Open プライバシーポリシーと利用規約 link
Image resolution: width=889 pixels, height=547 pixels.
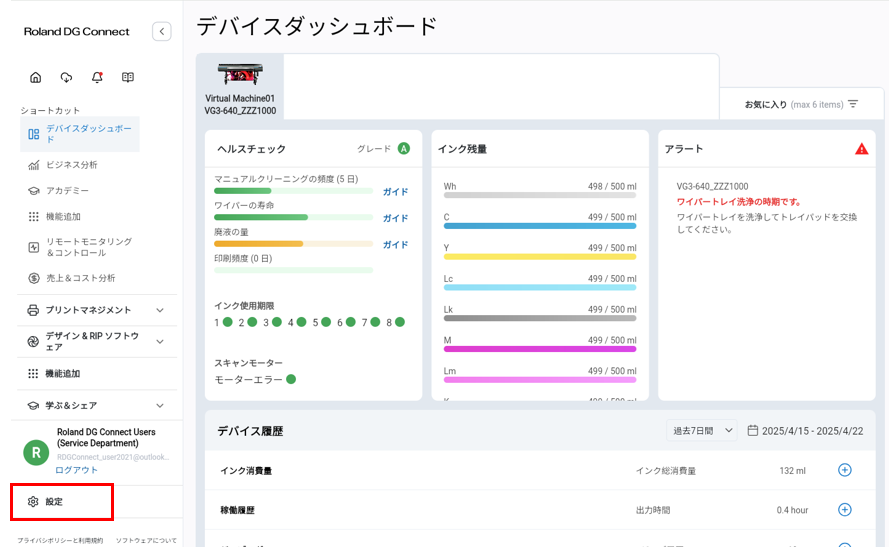pos(60,541)
